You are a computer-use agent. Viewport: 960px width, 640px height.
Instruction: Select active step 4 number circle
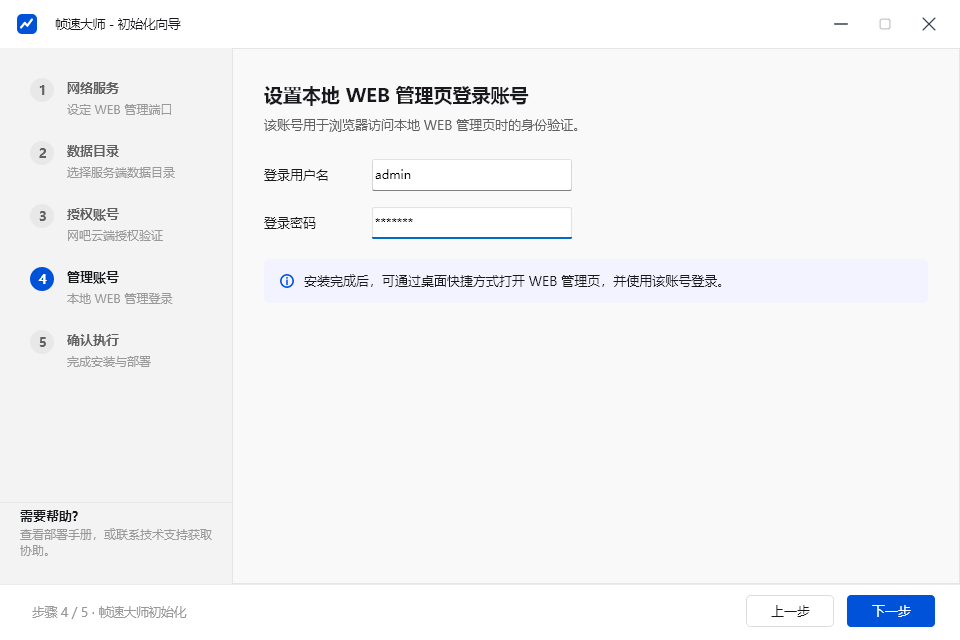coord(42,279)
